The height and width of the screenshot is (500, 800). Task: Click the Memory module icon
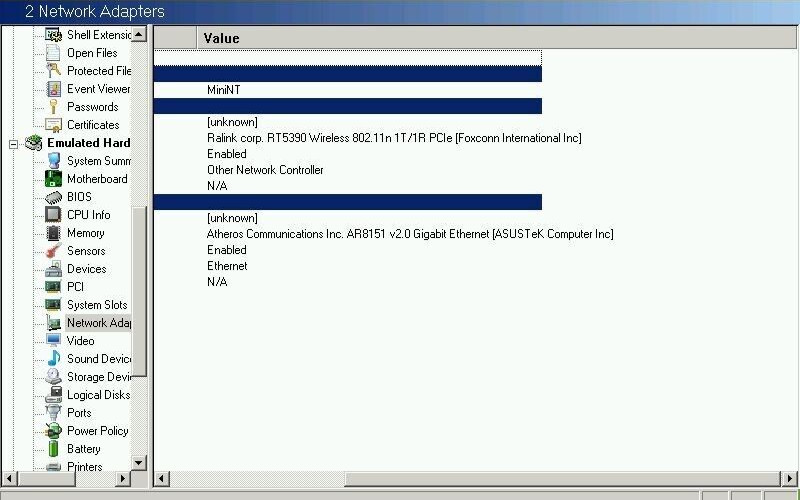coord(53,233)
